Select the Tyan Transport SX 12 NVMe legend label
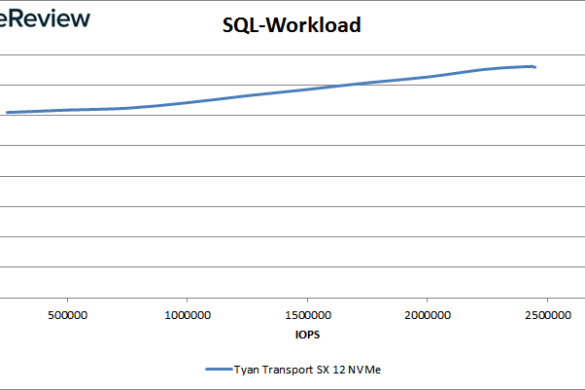The height and width of the screenshot is (390, 585). coord(307,370)
